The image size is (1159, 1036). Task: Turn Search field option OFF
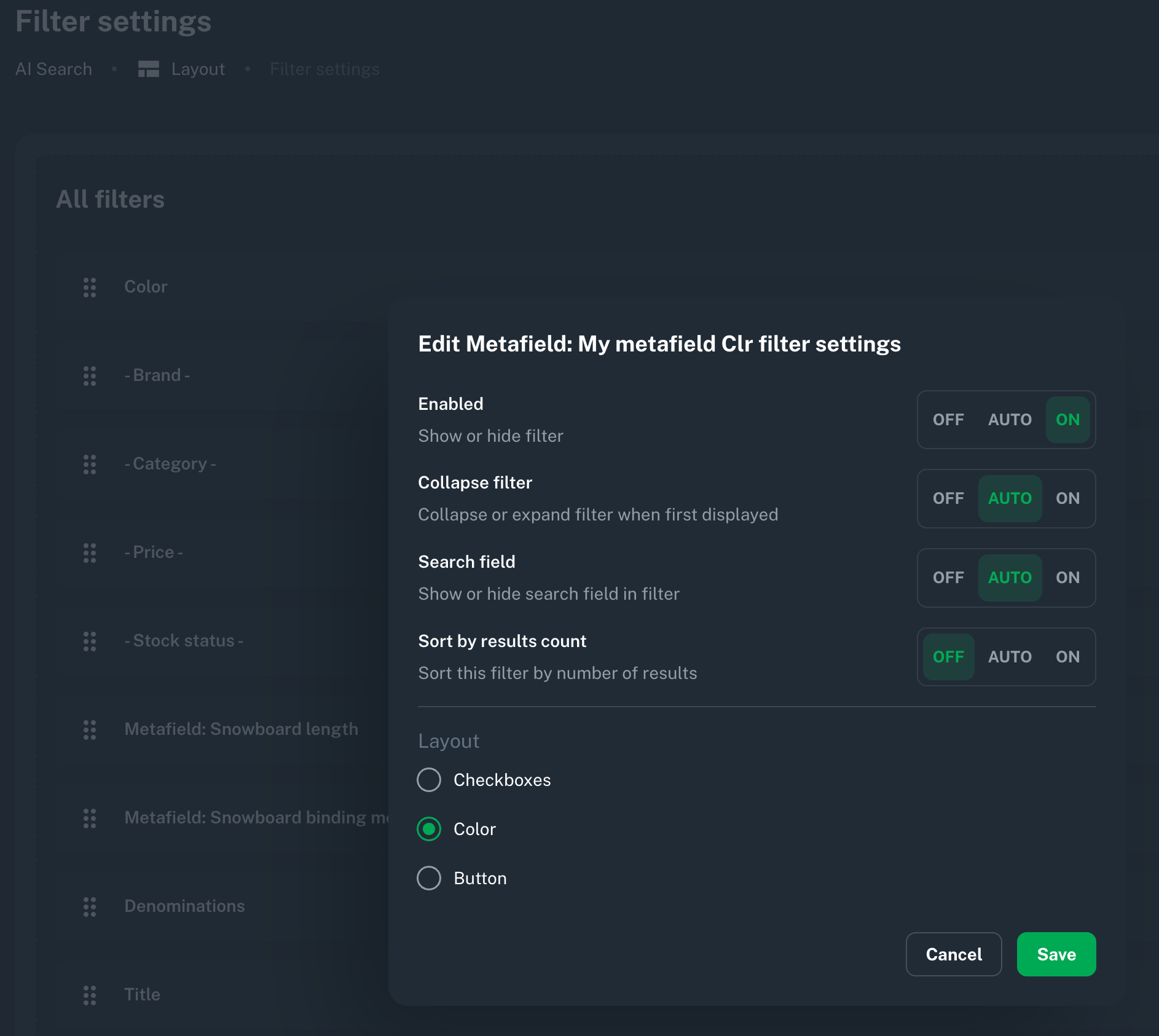tap(948, 578)
